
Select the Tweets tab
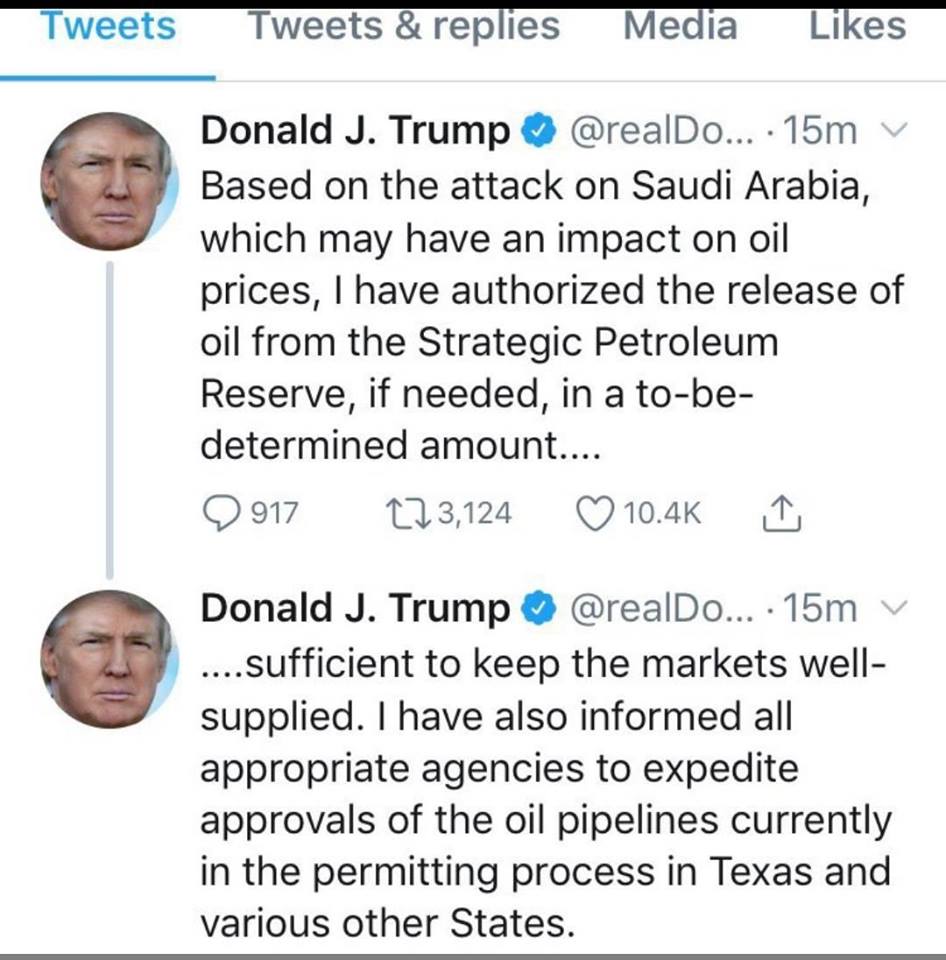click(x=108, y=27)
